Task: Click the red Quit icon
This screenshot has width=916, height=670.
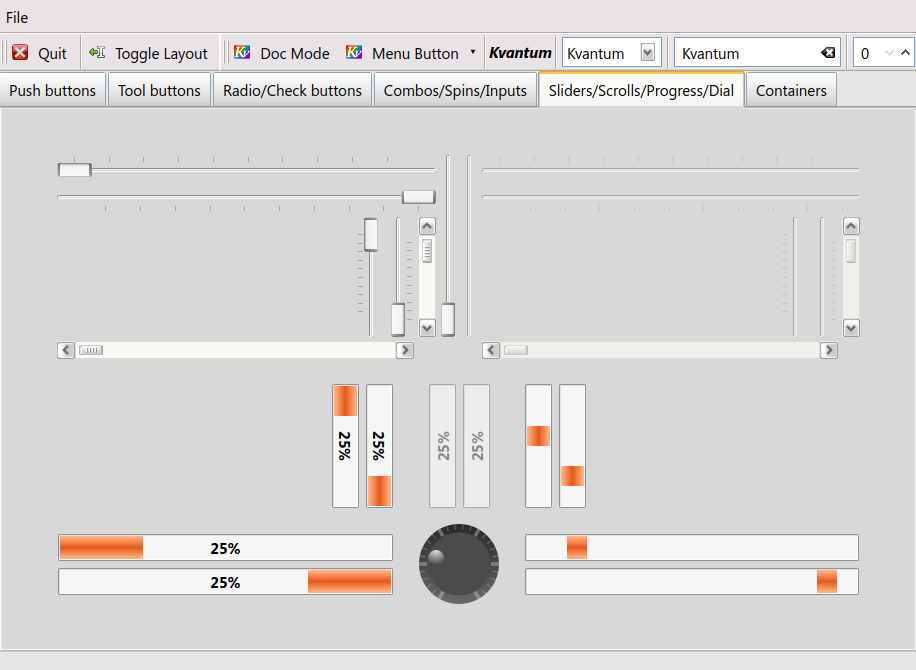Action: pos(20,53)
